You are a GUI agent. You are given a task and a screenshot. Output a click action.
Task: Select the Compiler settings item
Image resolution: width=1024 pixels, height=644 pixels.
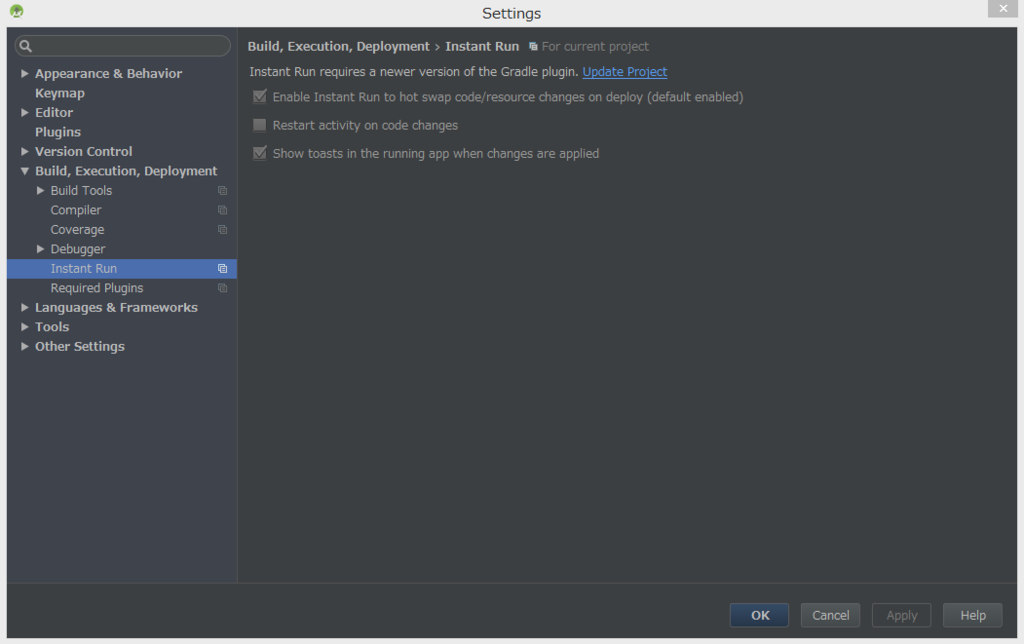pos(76,210)
